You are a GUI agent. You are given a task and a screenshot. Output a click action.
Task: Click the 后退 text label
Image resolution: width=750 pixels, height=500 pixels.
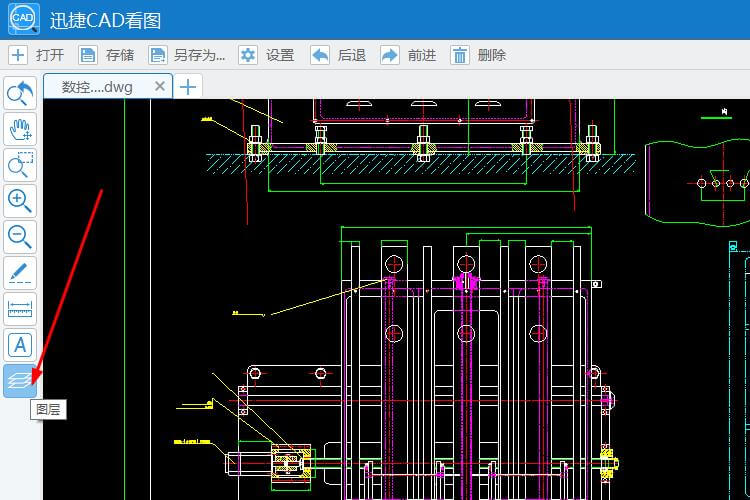pos(352,55)
